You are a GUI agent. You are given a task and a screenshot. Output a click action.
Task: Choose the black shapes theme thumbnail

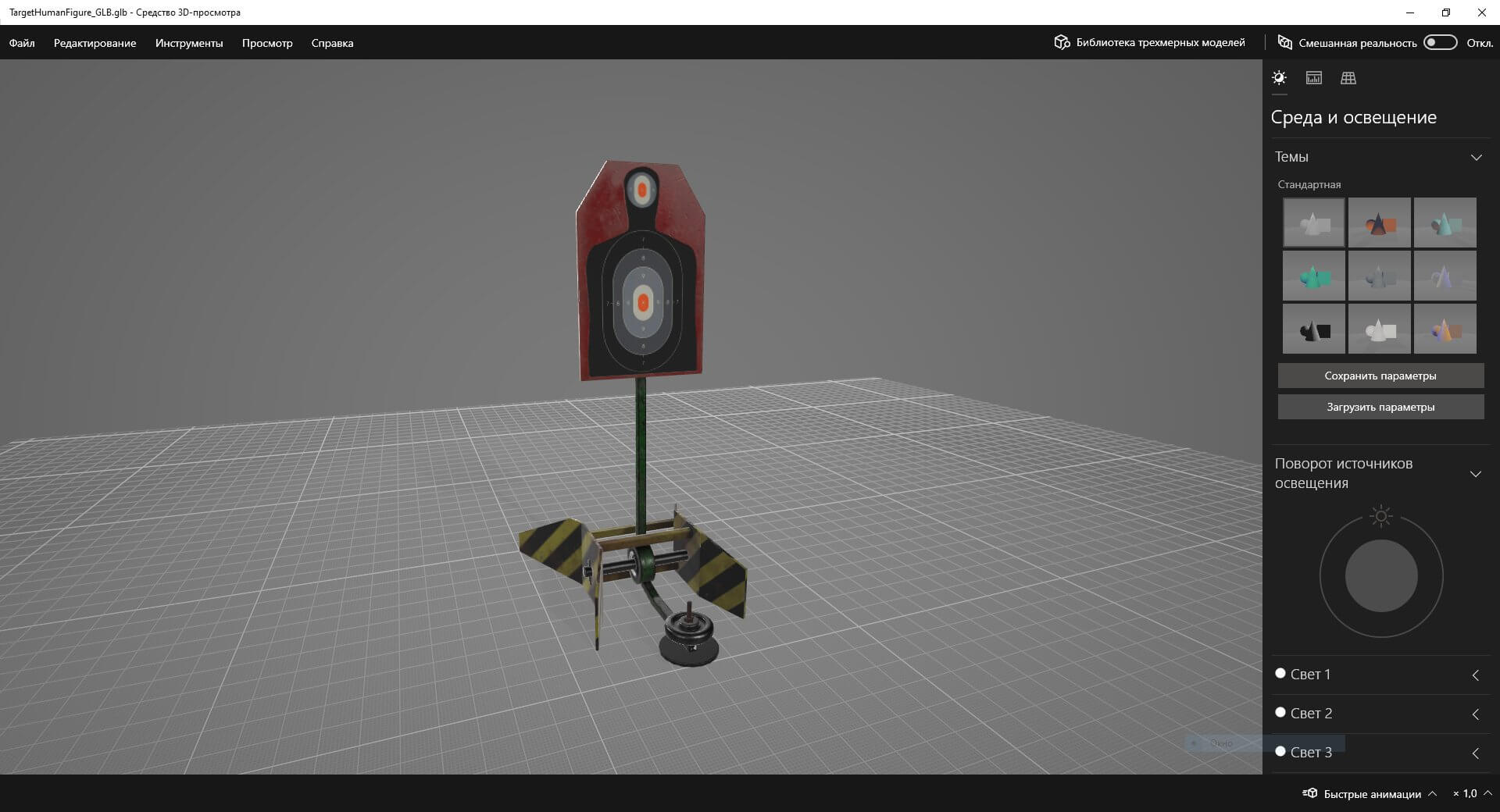(x=1313, y=329)
